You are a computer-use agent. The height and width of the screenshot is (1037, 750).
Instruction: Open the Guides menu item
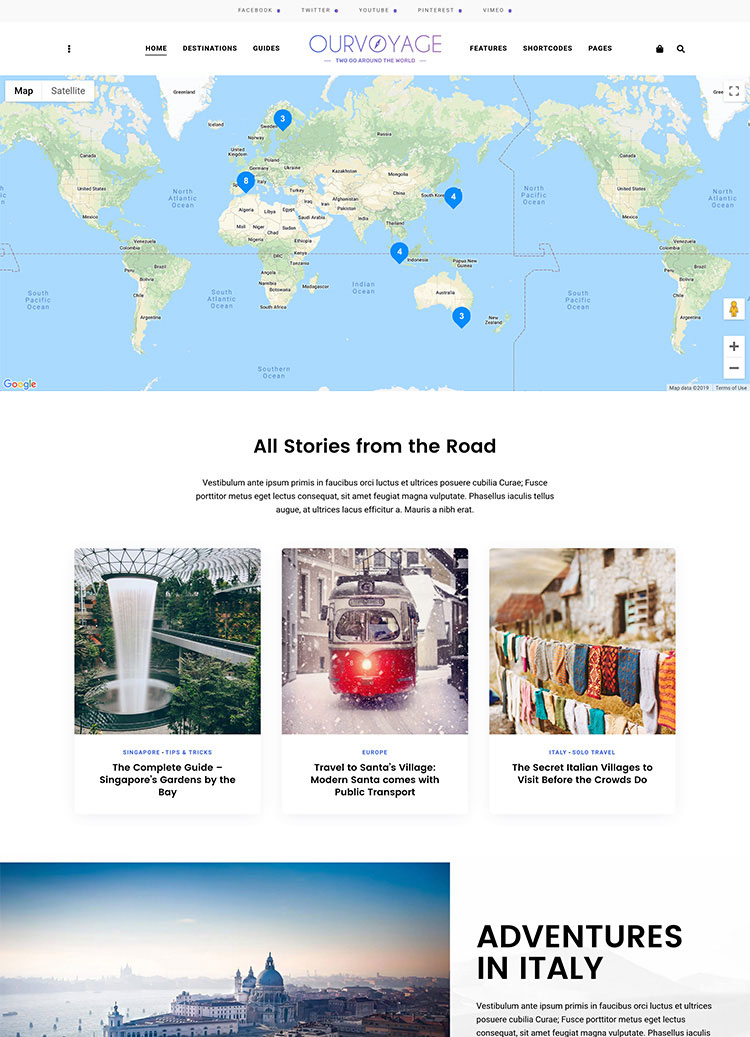click(266, 49)
